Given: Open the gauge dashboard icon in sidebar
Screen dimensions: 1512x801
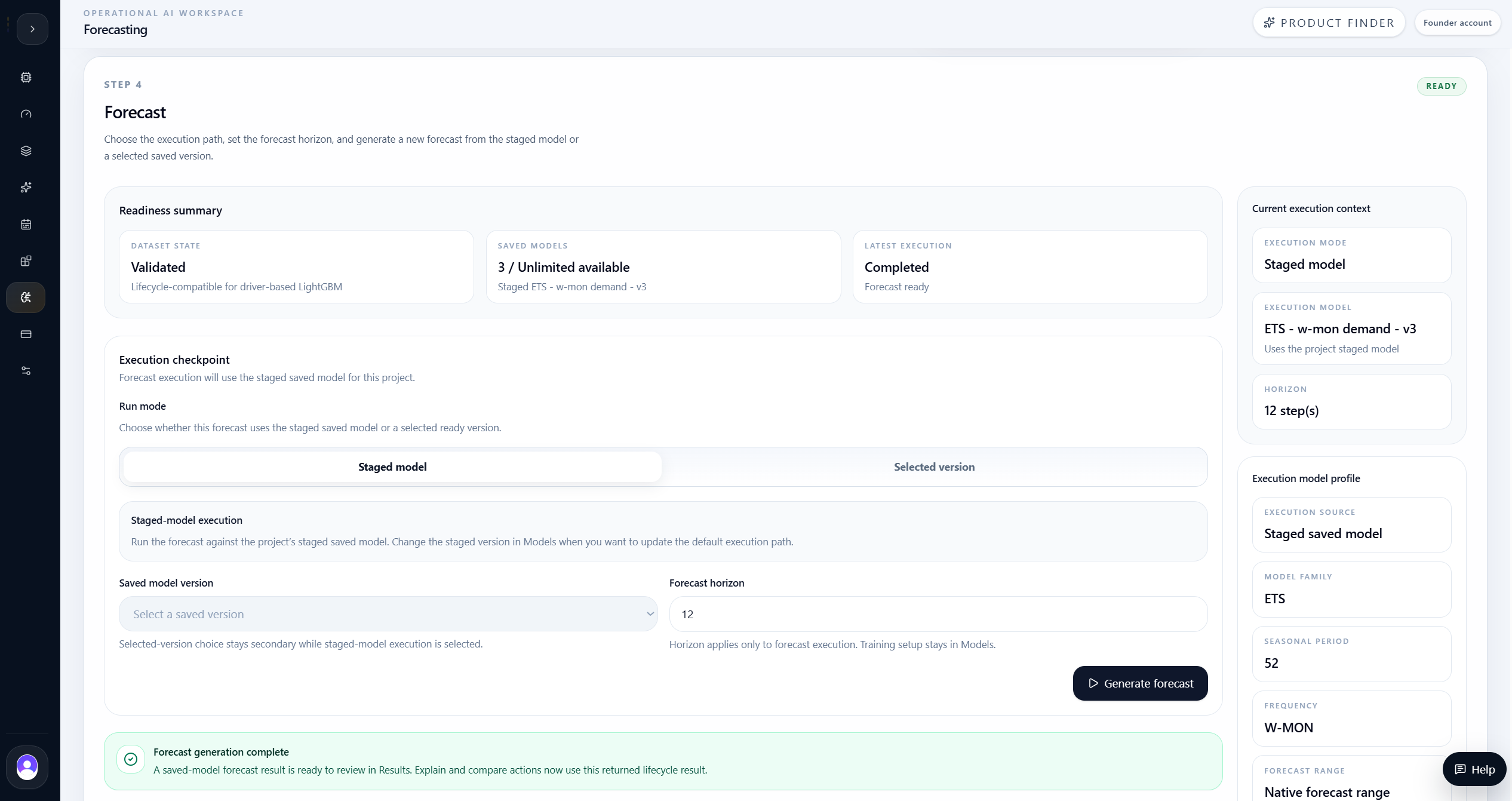Looking at the screenshot, I should click(x=26, y=114).
